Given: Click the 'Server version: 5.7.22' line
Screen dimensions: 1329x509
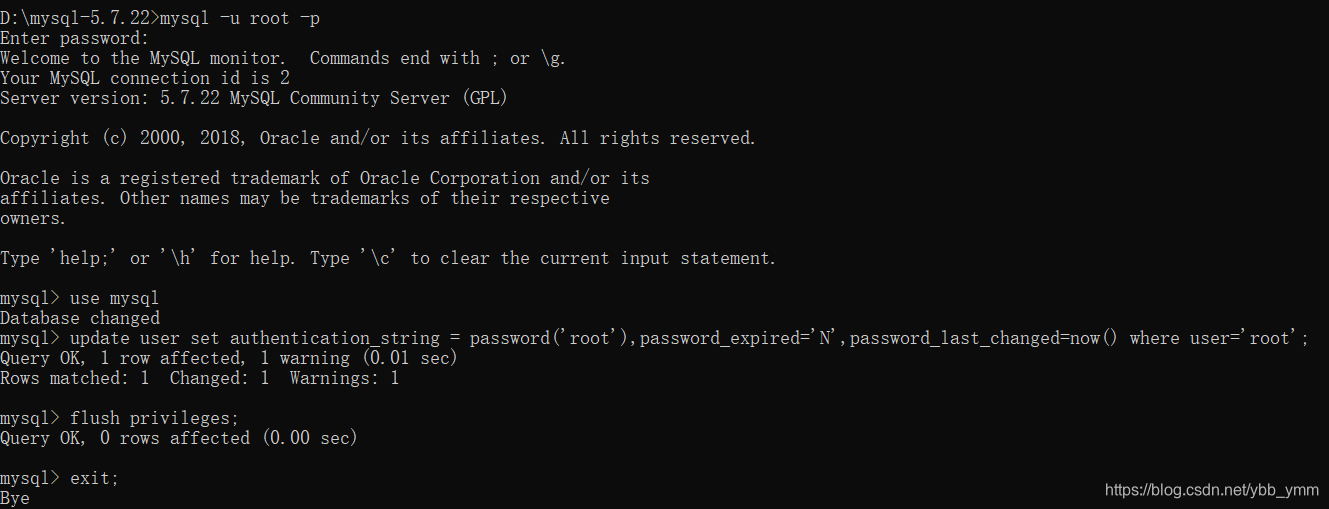Looking at the screenshot, I should 254,98.
